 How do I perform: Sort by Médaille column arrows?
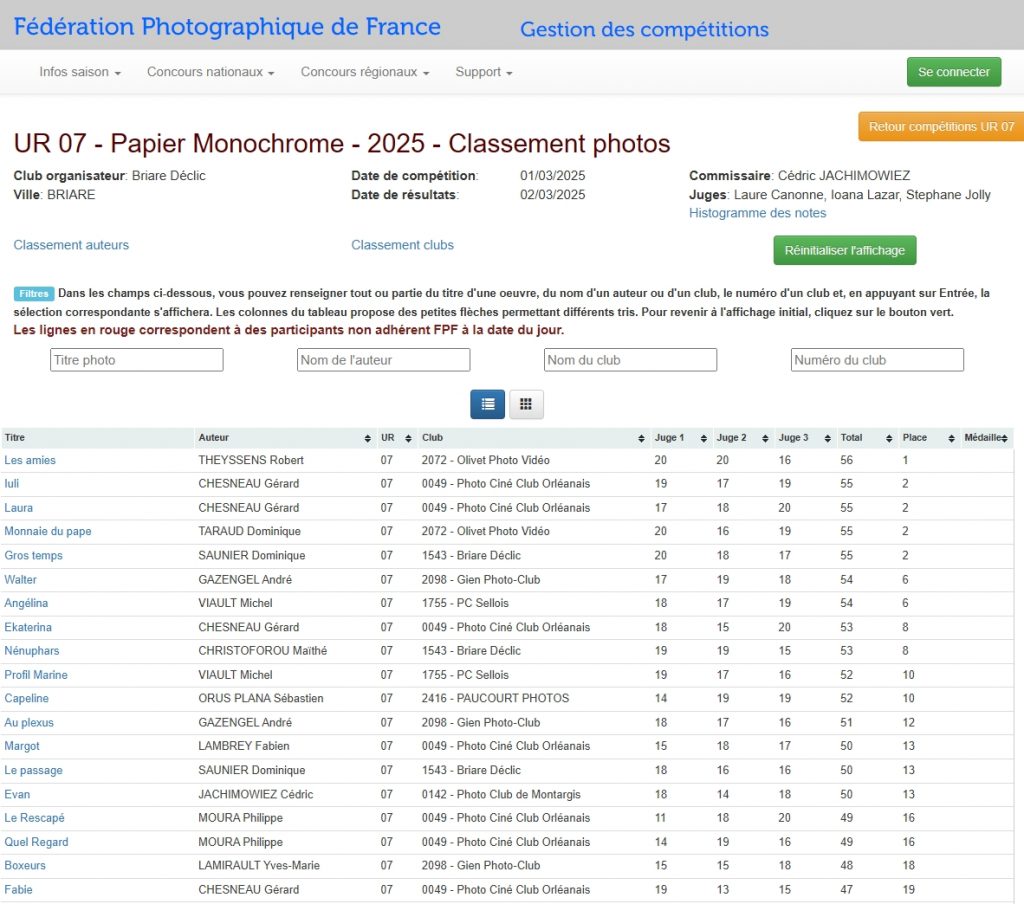click(1005, 438)
